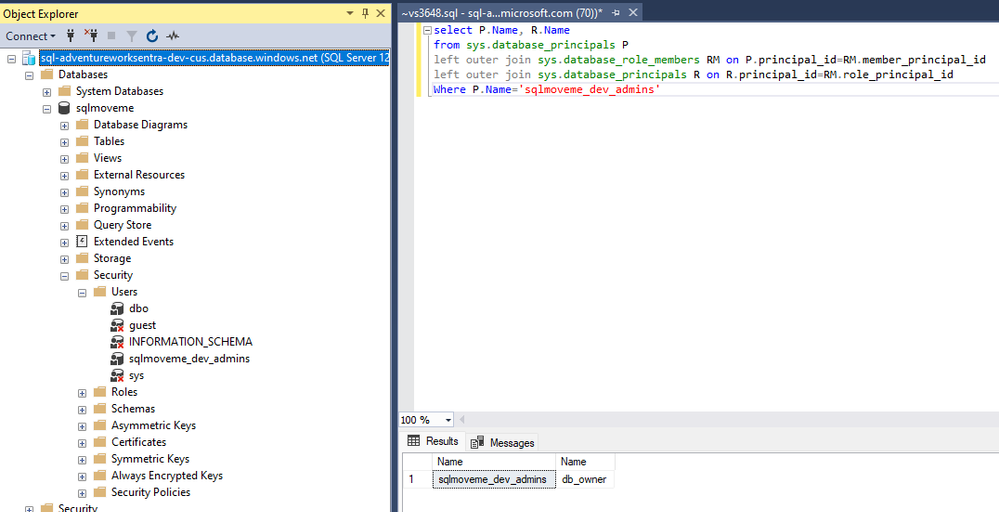Open Activity Monitor pulse icon
The width and height of the screenshot is (999, 512).
point(172,36)
